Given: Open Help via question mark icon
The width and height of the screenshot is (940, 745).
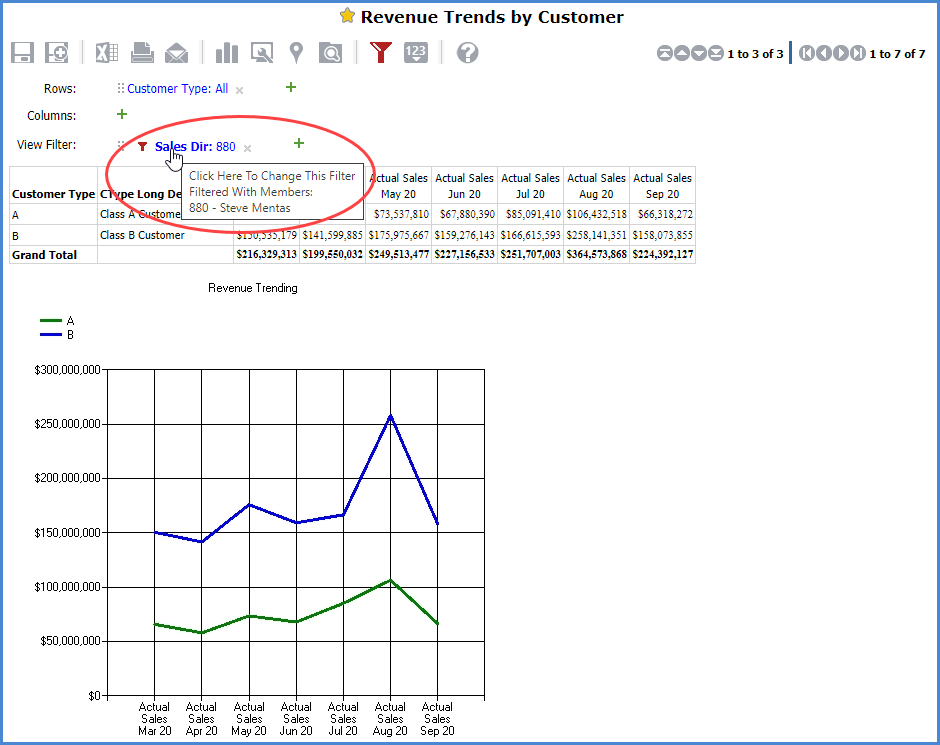Looking at the screenshot, I should [467, 53].
